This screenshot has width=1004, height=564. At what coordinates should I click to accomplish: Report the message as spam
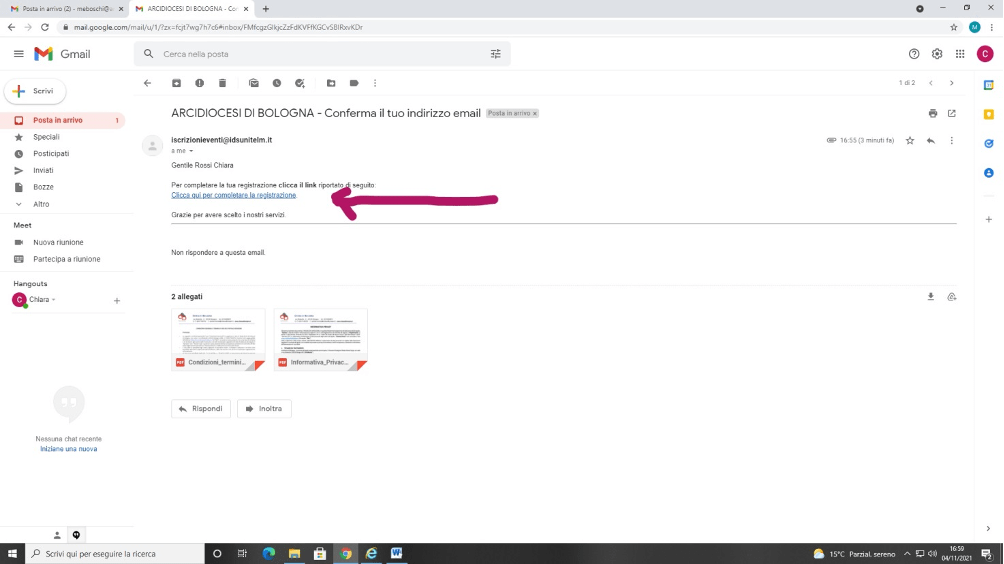coord(199,83)
